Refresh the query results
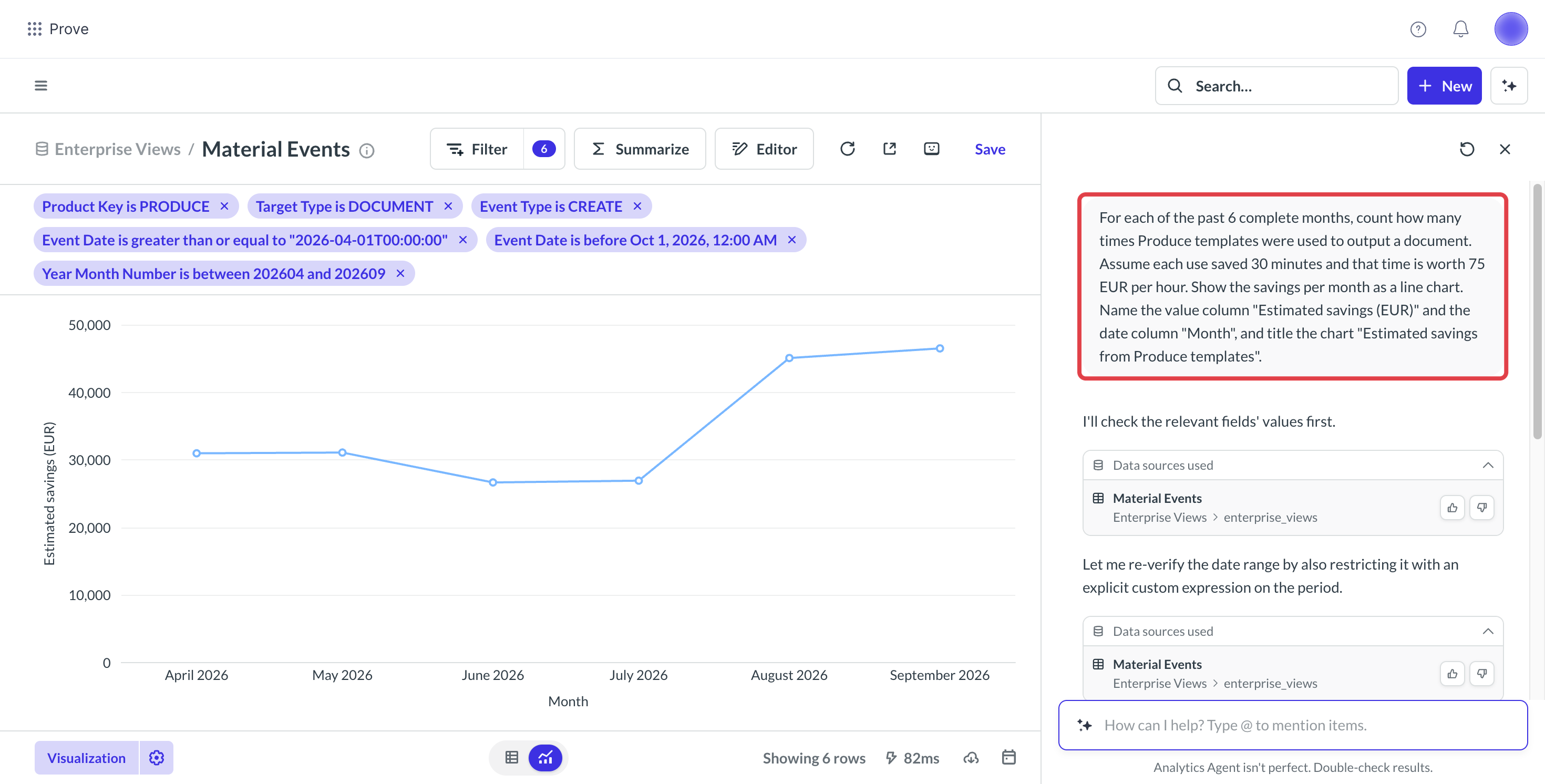Viewport: 1545px width, 784px height. click(x=847, y=149)
